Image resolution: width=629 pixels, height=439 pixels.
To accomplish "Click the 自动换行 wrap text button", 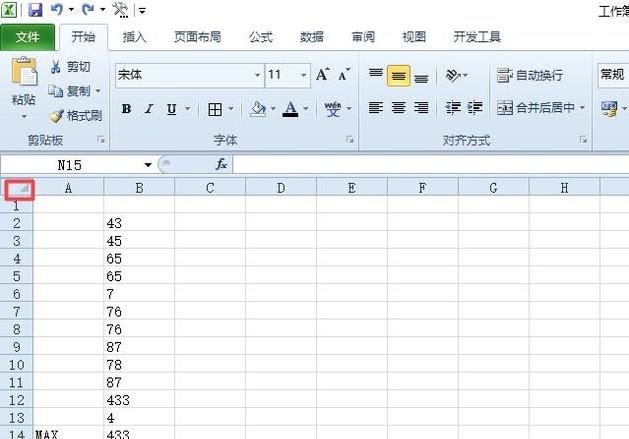I will pyautogui.click(x=530, y=75).
